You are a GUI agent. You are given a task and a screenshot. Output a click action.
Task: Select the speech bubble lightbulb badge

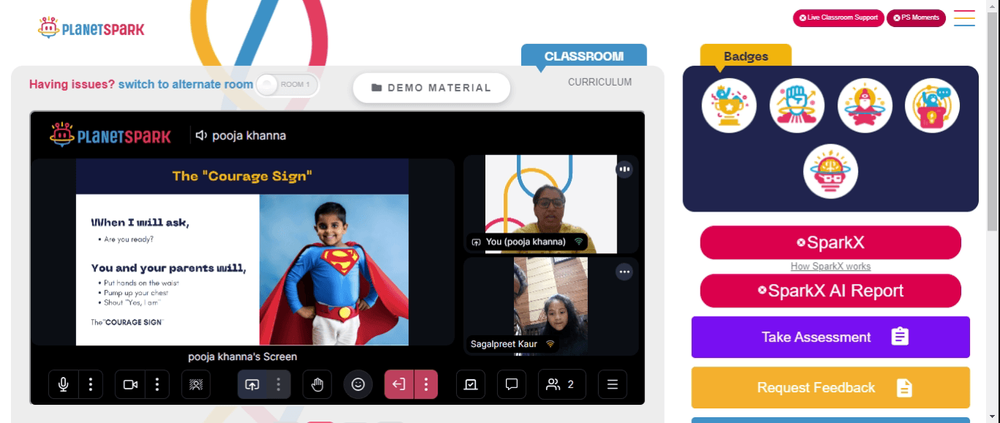(932, 105)
